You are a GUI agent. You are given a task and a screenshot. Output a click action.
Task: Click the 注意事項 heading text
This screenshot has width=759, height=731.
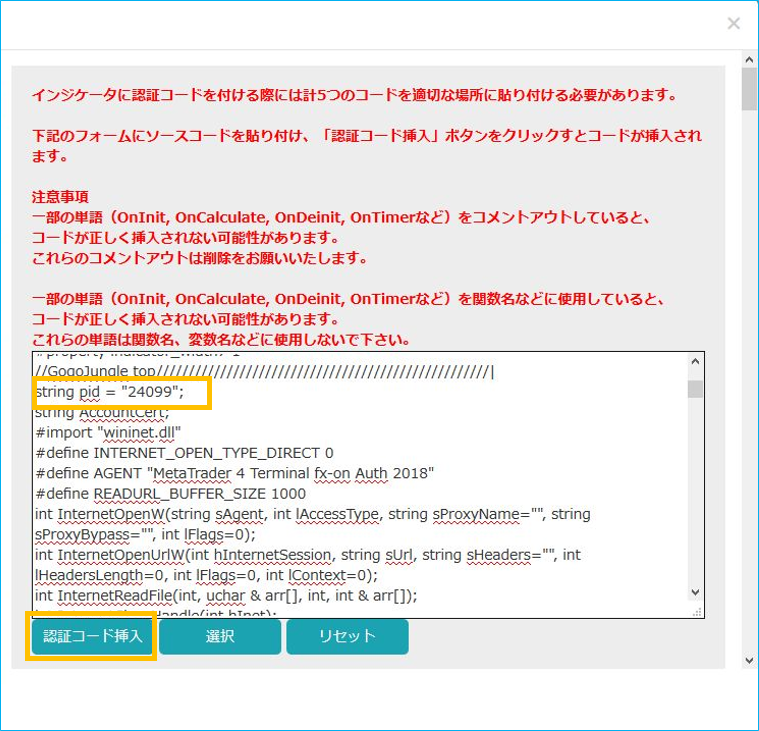pyautogui.click(x=60, y=197)
